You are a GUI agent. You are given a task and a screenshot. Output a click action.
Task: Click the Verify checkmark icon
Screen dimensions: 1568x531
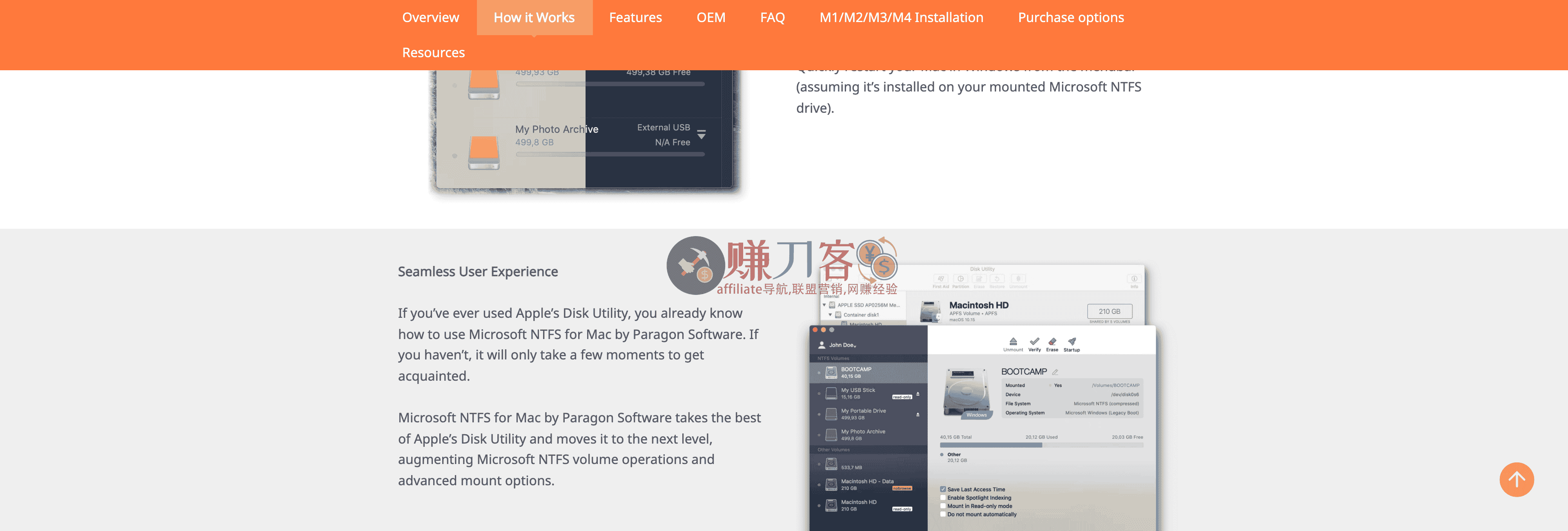[1035, 341]
